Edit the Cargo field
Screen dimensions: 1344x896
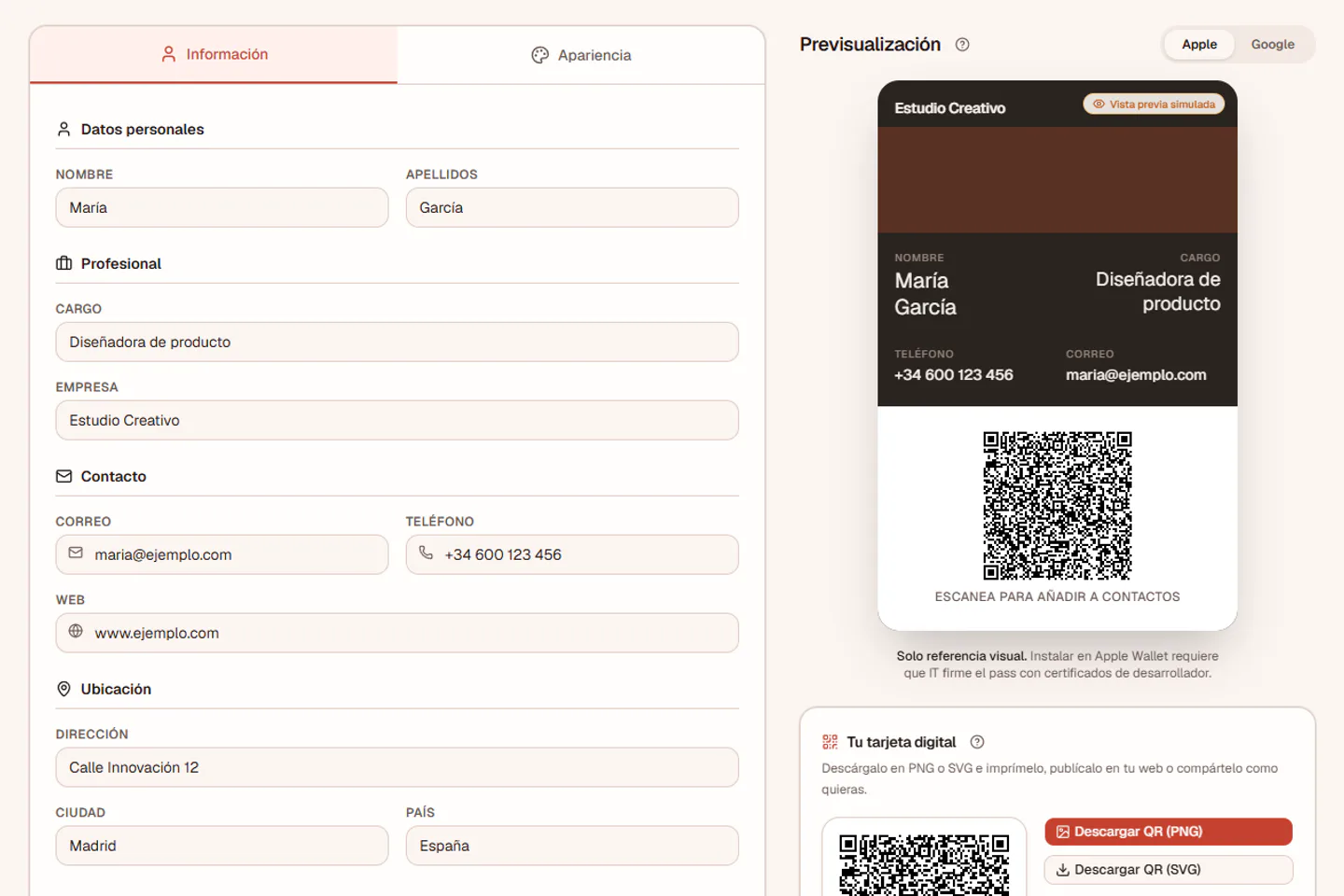397,342
